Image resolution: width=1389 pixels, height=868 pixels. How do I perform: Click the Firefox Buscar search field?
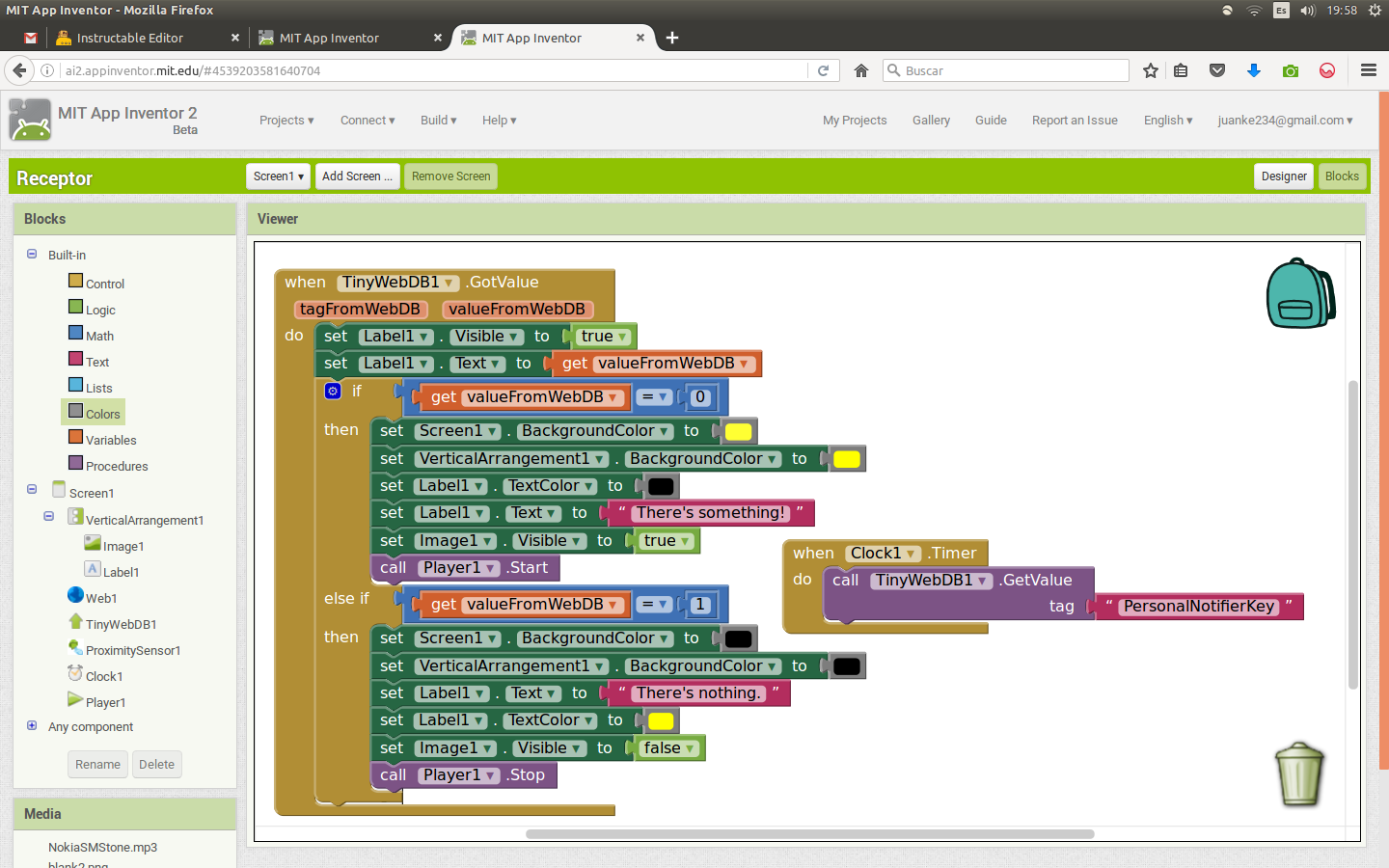point(1005,70)
